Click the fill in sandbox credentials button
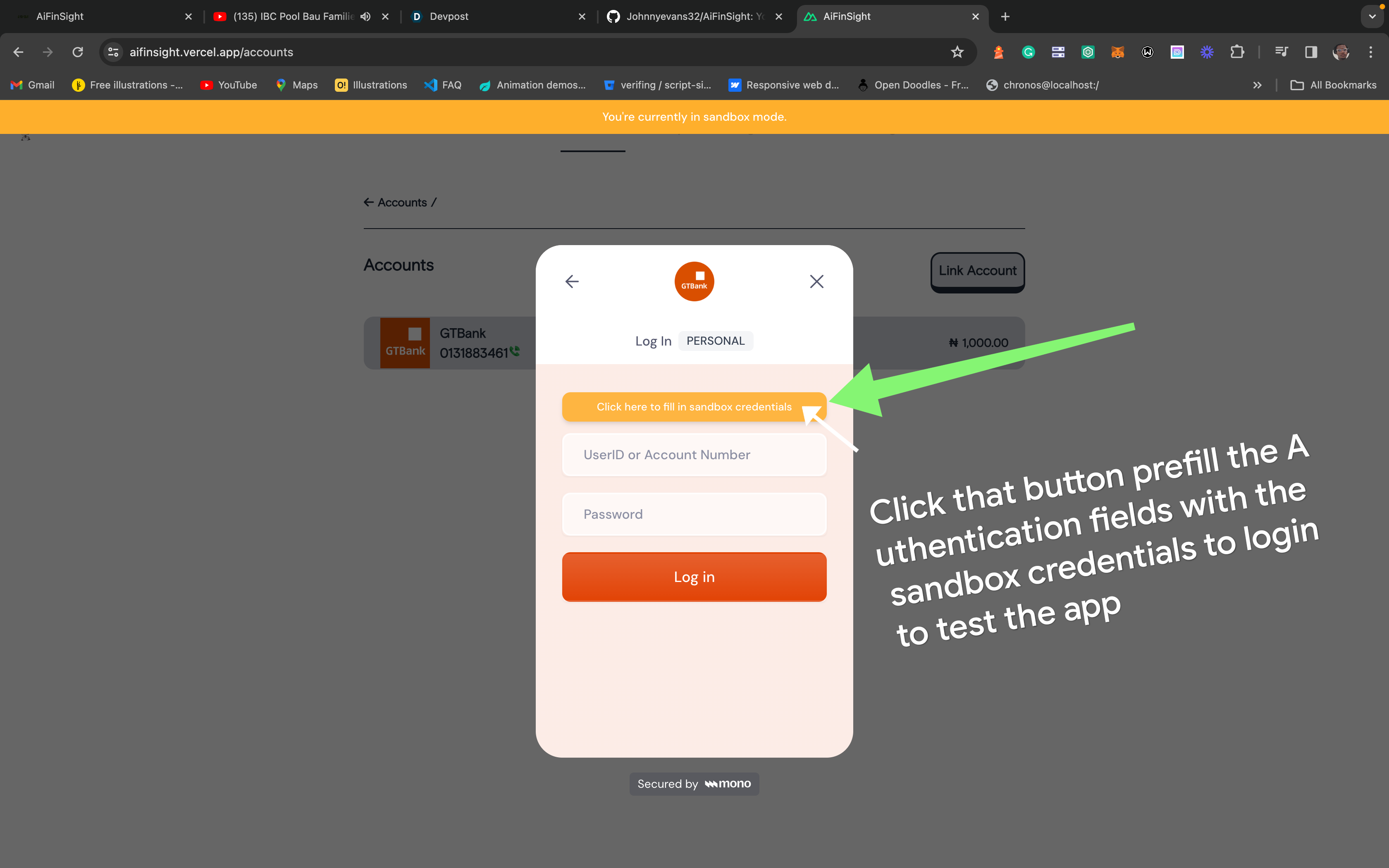 point(693,407)
